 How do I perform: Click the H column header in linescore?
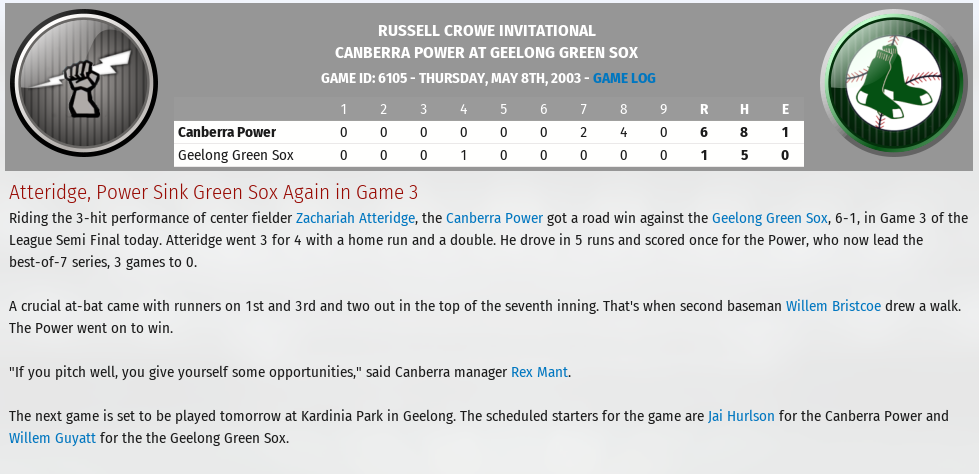(x=744, y=109)
